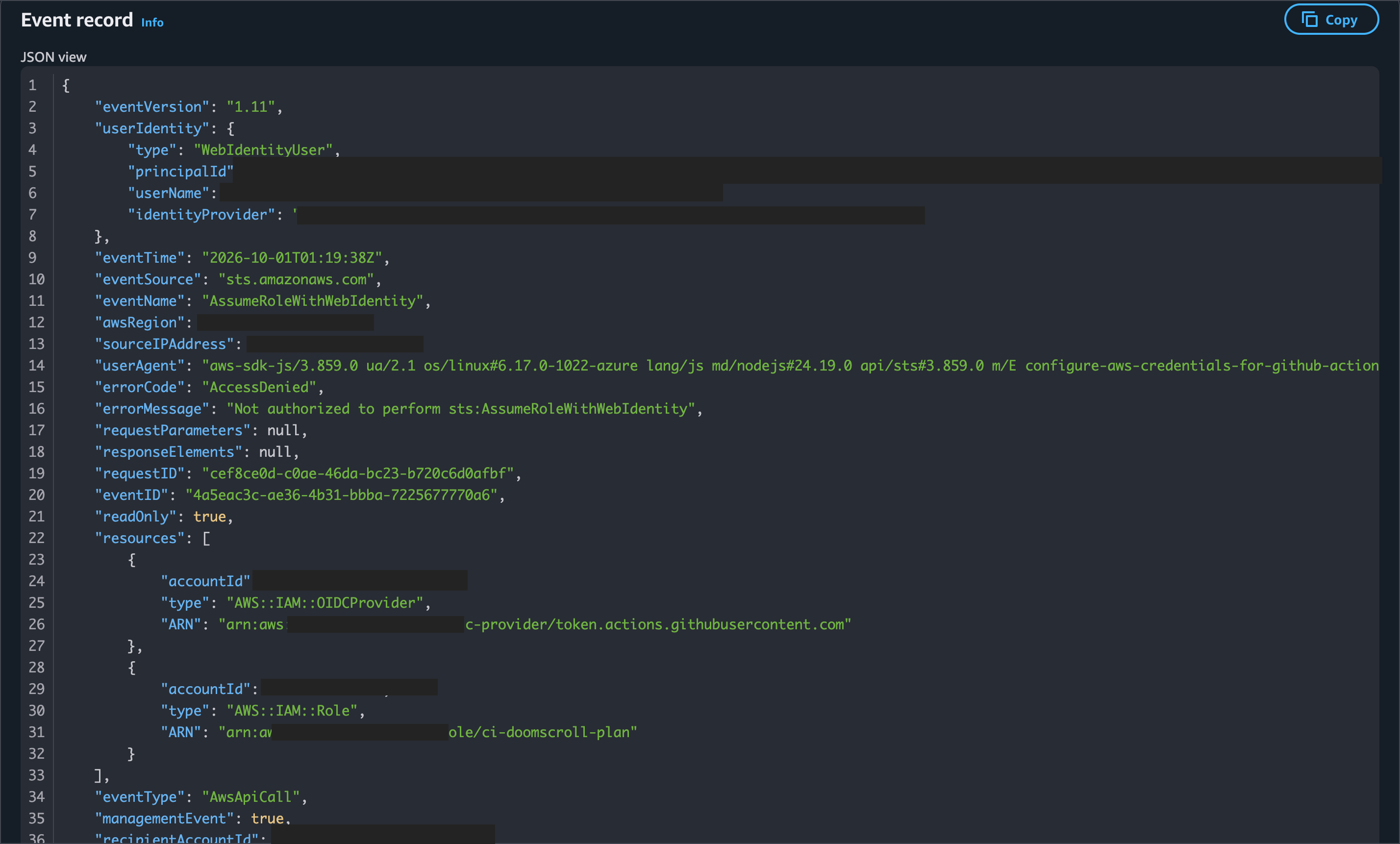
Task: Select the eventID value starting with 4a5eac3c
Action: click(x=342, y=495)
